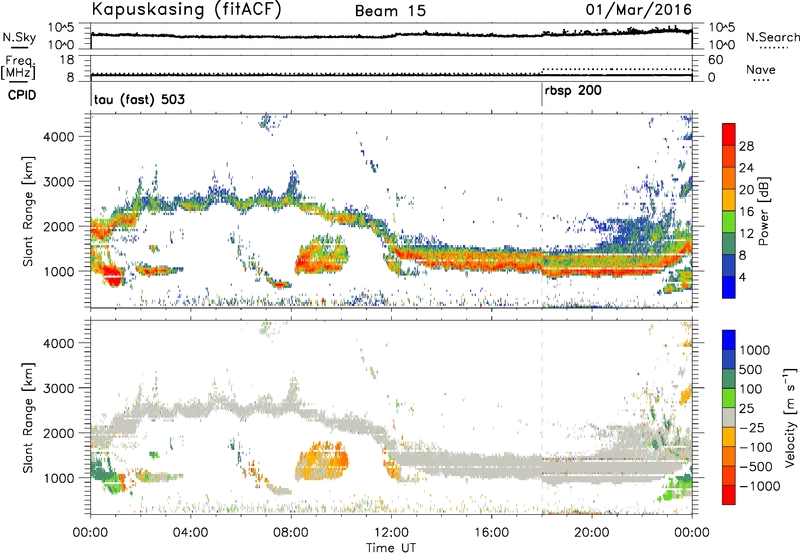This screenshot has height=554, width=800.
Task: Click the '60' Nave axis tick label
Action: 715,60
